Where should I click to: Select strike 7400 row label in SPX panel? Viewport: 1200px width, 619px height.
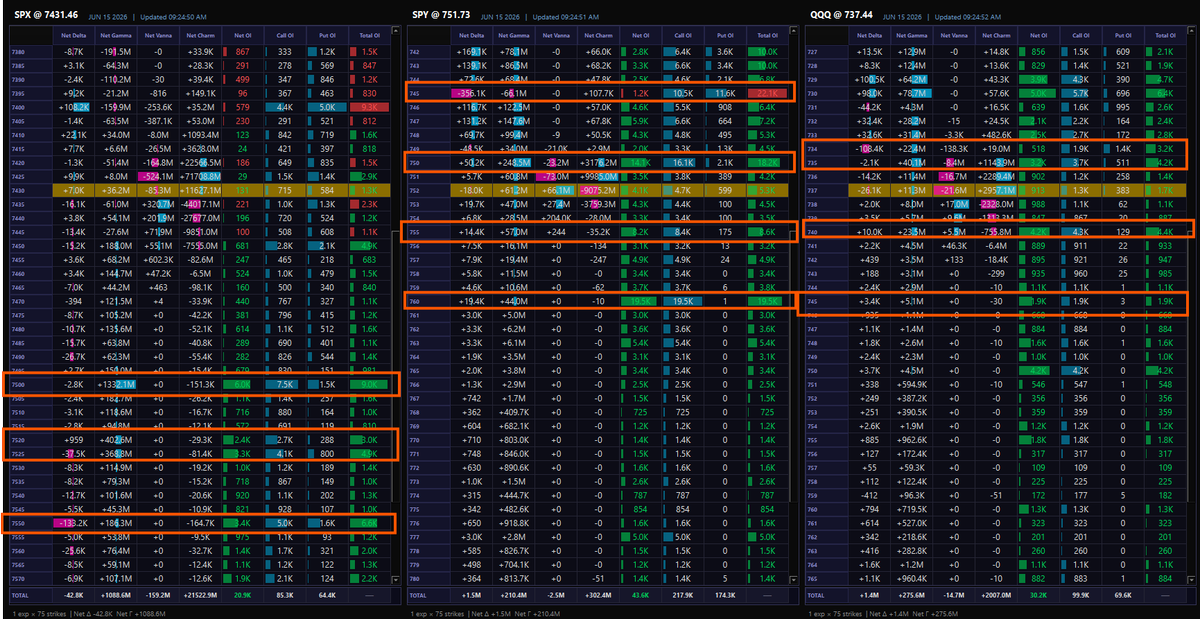click(x=18, y=105)
